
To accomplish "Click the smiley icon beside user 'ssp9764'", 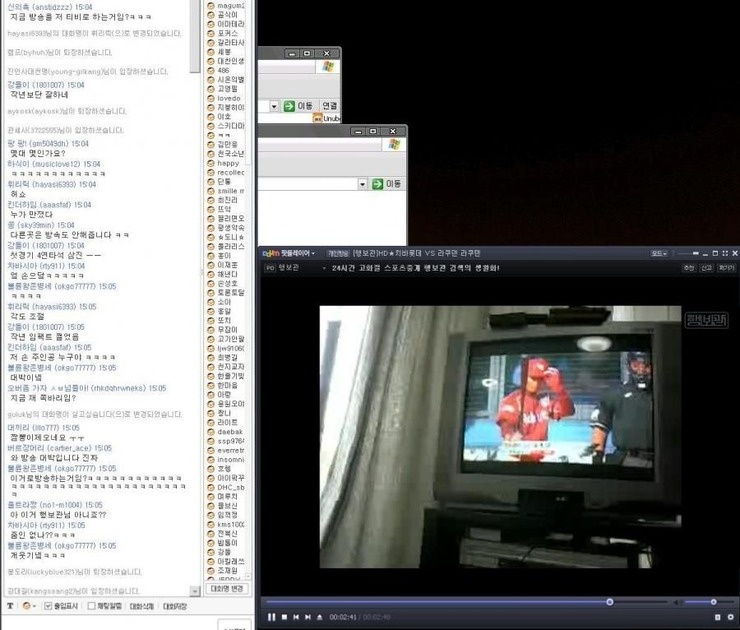I will 211,441.
